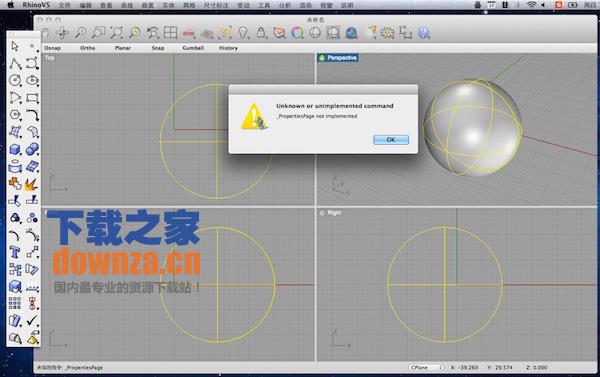
Task: Open the second menu bar item after RhinoVS
Action: tap(85, 5)
